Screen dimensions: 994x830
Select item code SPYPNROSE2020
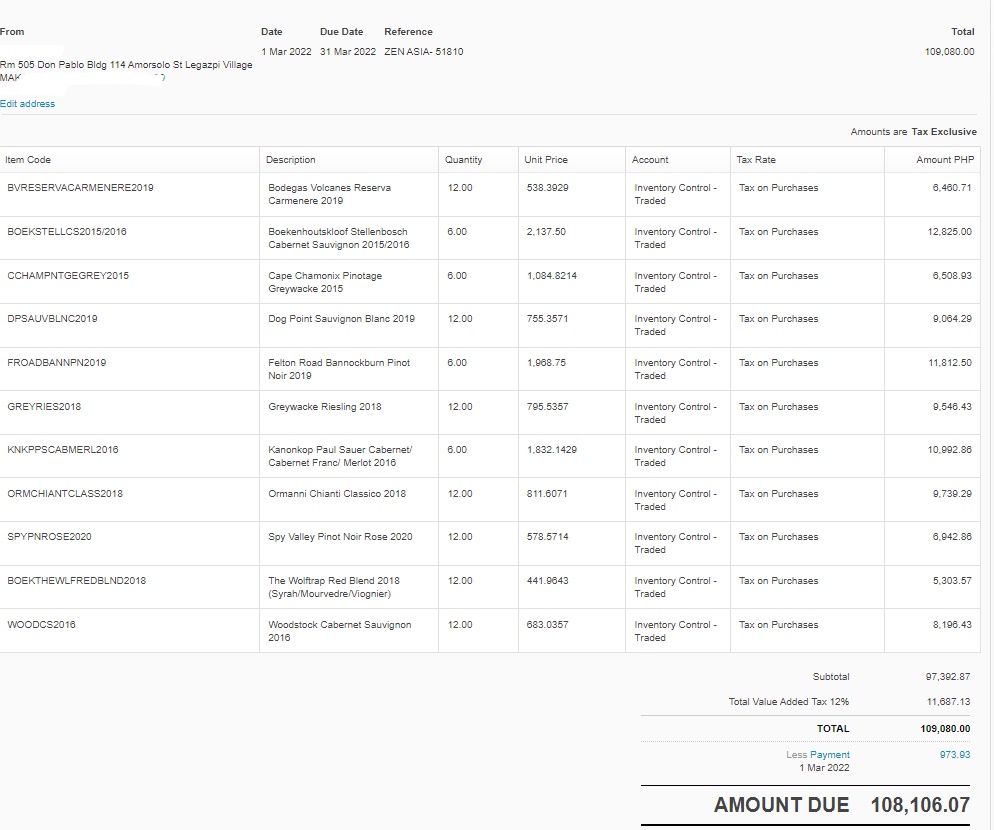(49, 536)
